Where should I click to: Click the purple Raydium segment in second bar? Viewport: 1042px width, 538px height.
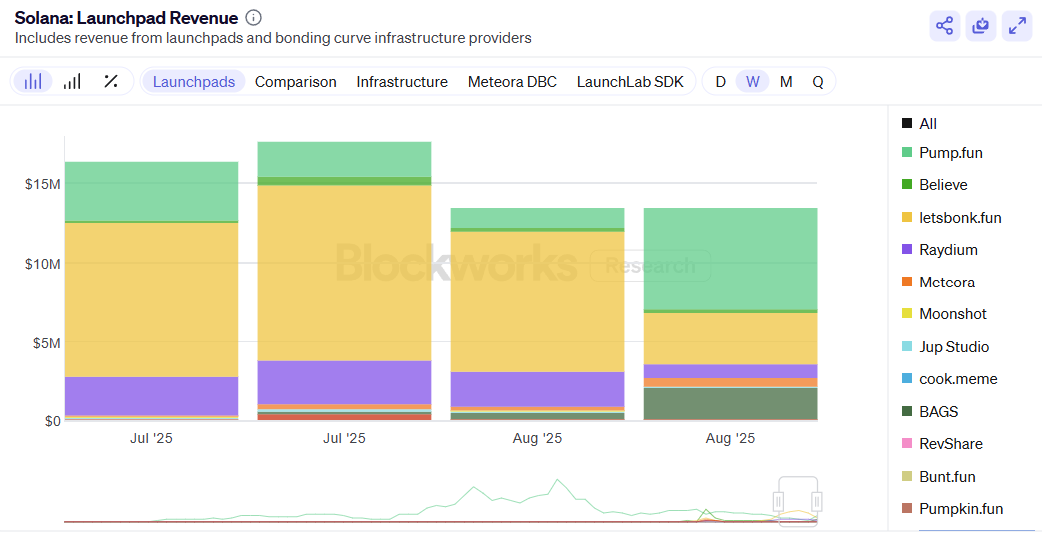(x=344, y=383)
